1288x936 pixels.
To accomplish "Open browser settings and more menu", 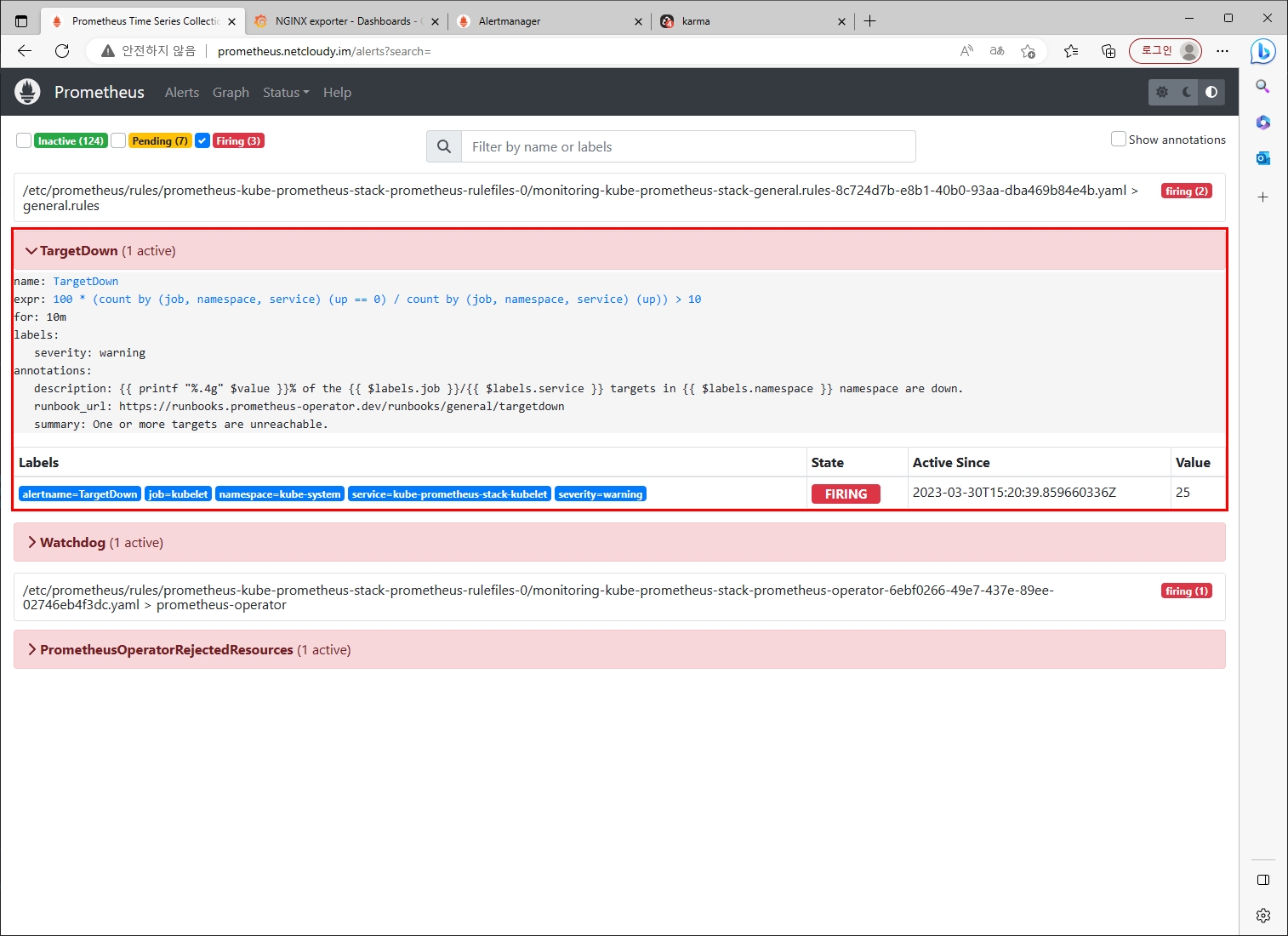I will (1222, 51).
